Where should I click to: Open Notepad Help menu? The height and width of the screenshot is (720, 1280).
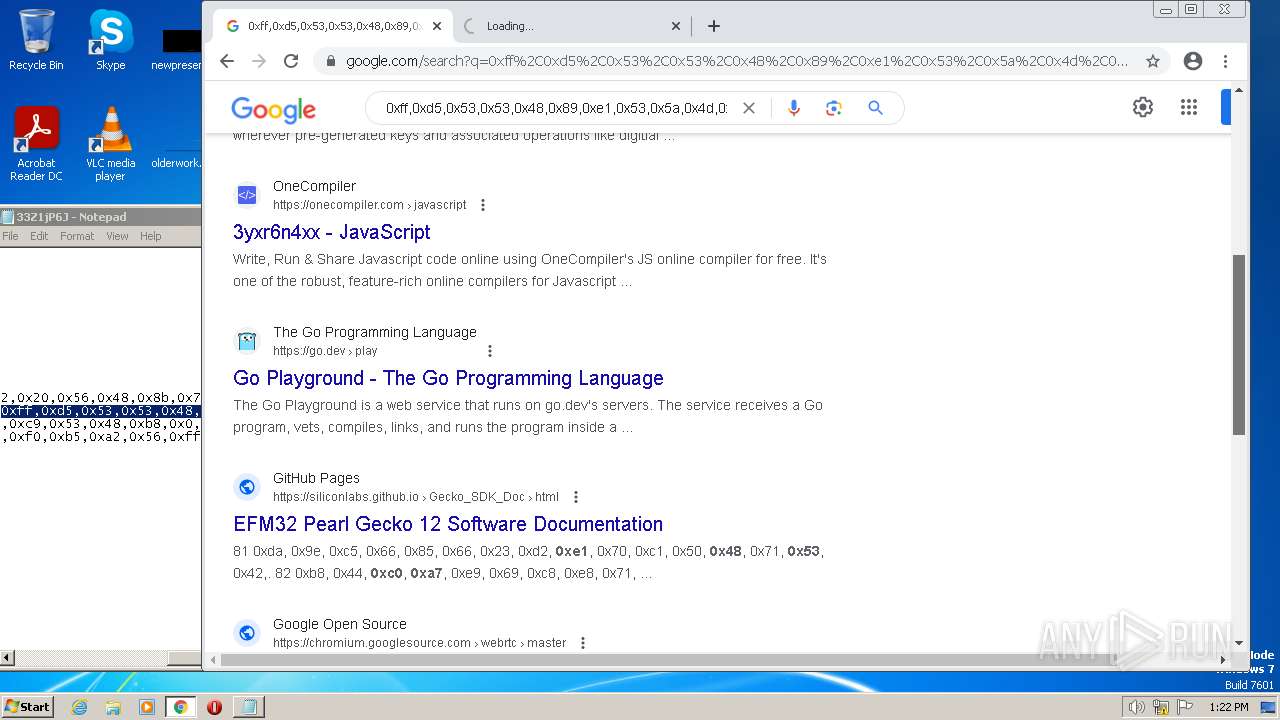[x=150, y=236]
